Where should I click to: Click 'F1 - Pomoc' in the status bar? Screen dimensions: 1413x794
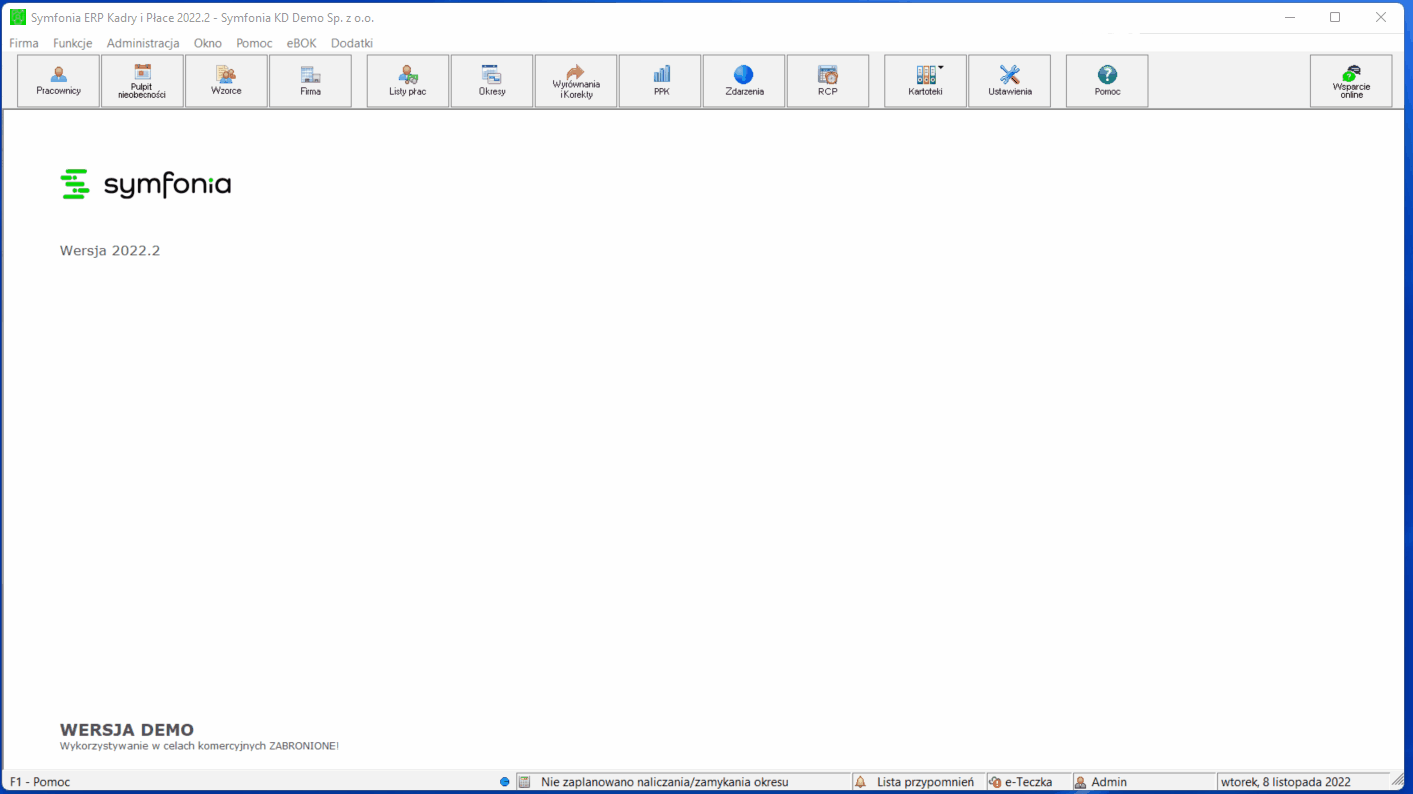pos(40,782)
